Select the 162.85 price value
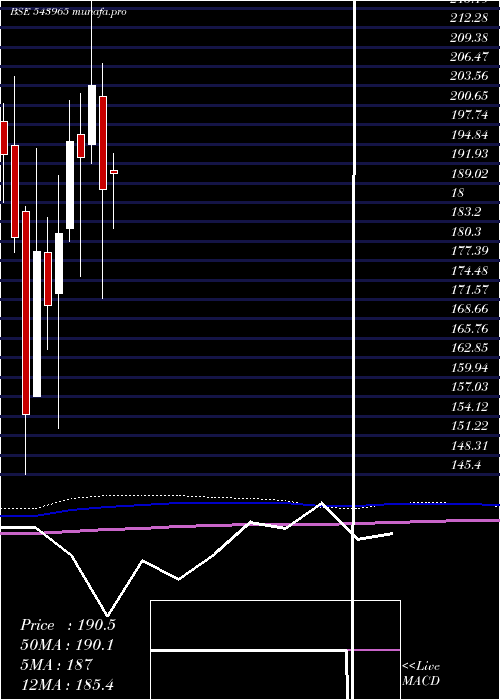 pyautogui.click(x=469, y=348)
